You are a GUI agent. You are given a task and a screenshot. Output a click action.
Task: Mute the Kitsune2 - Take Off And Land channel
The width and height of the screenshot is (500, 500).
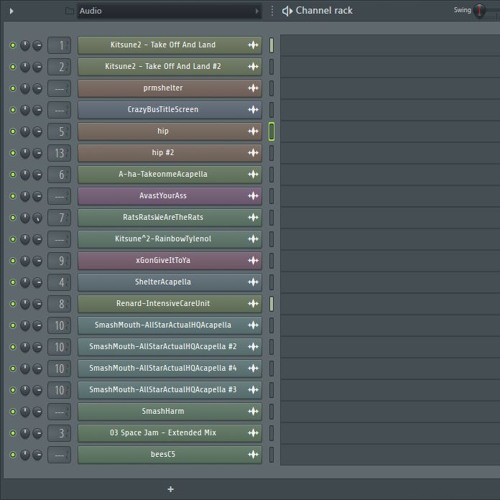click(13, 45)
